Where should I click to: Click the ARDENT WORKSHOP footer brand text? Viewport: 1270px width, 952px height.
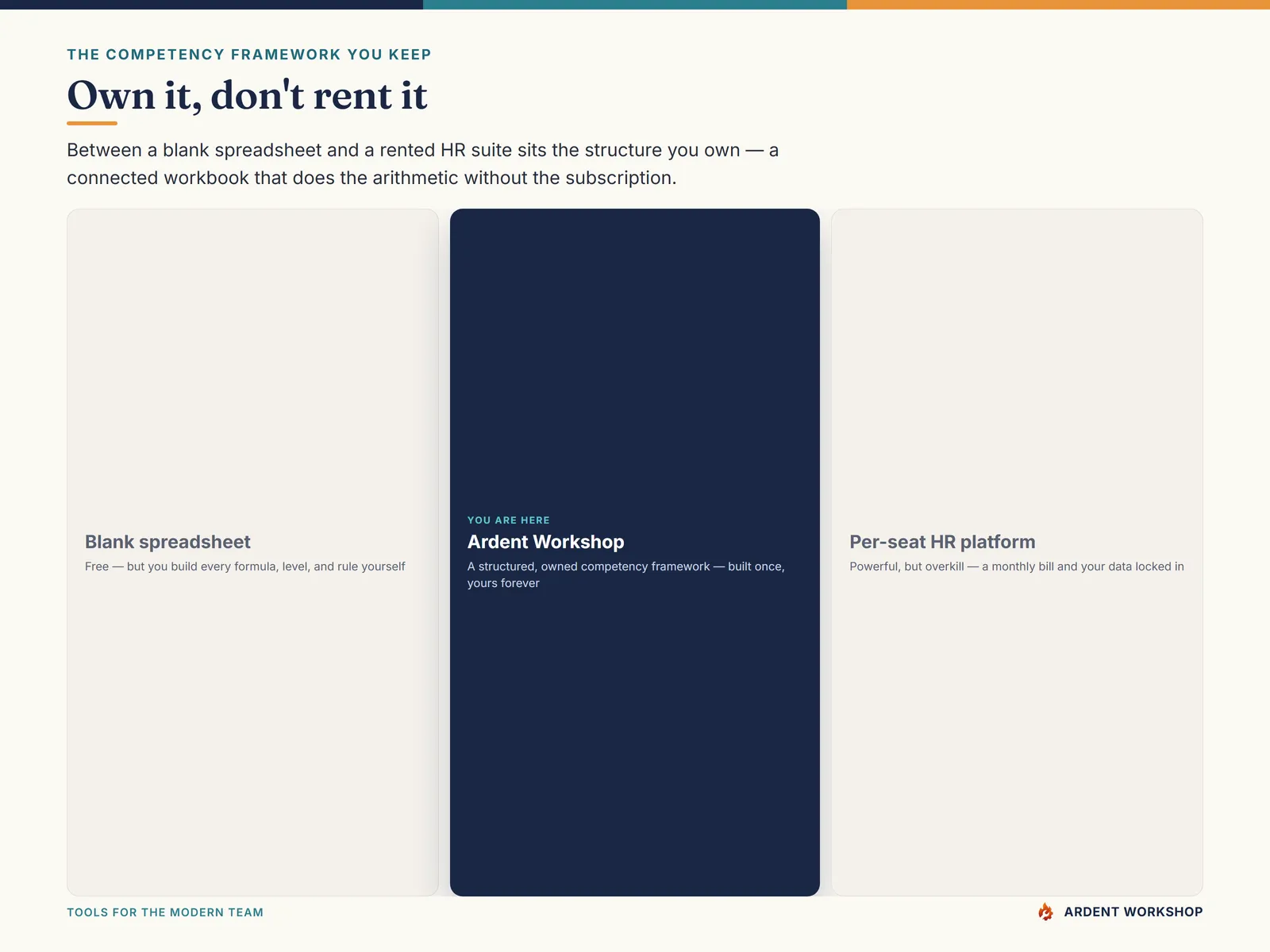tap(1133, 912)
